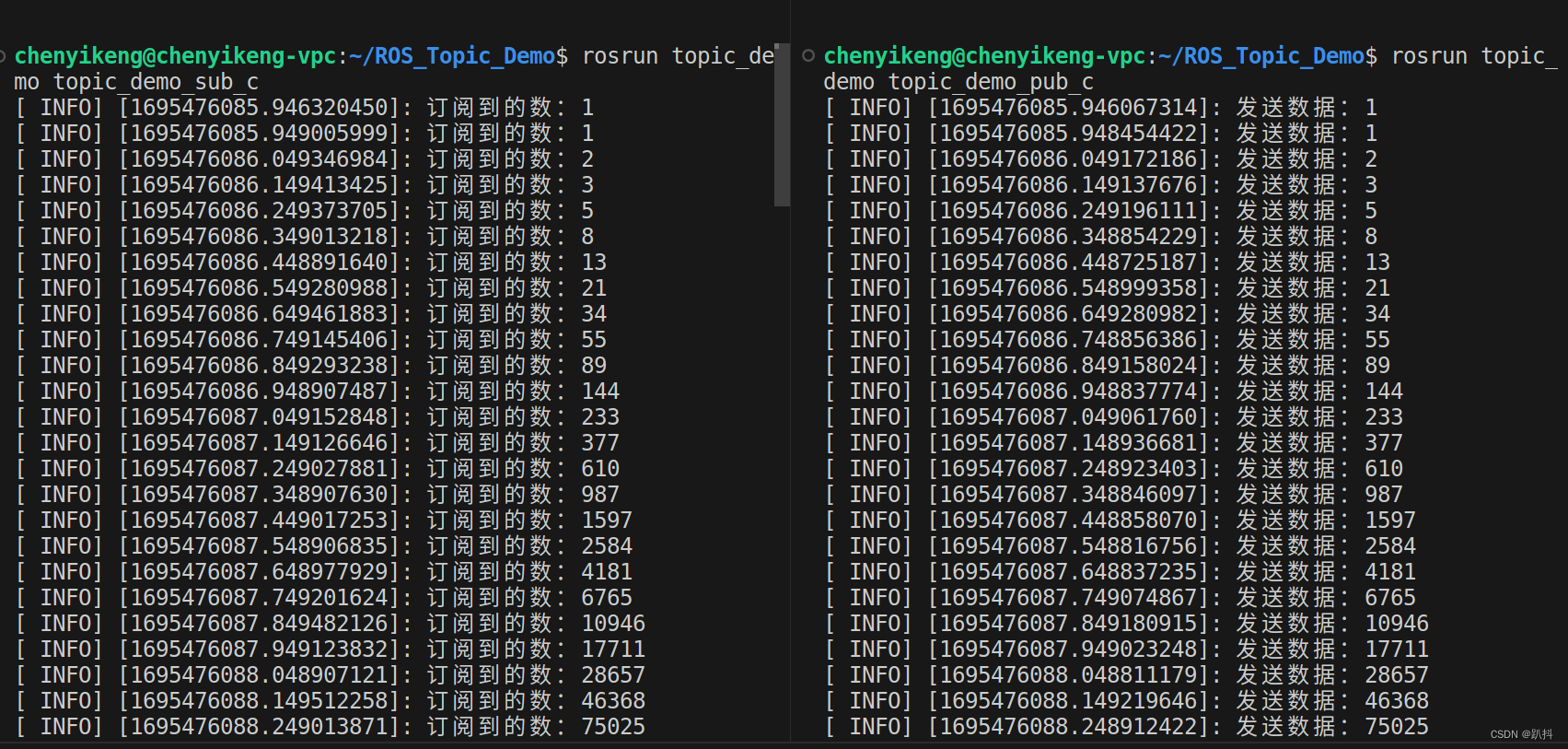Image resolution: width=1568 pixels, height=749 pixels.
Task: Click subscriber line with timestamp 1695476086.249373705
Action: tap(305, 211)
